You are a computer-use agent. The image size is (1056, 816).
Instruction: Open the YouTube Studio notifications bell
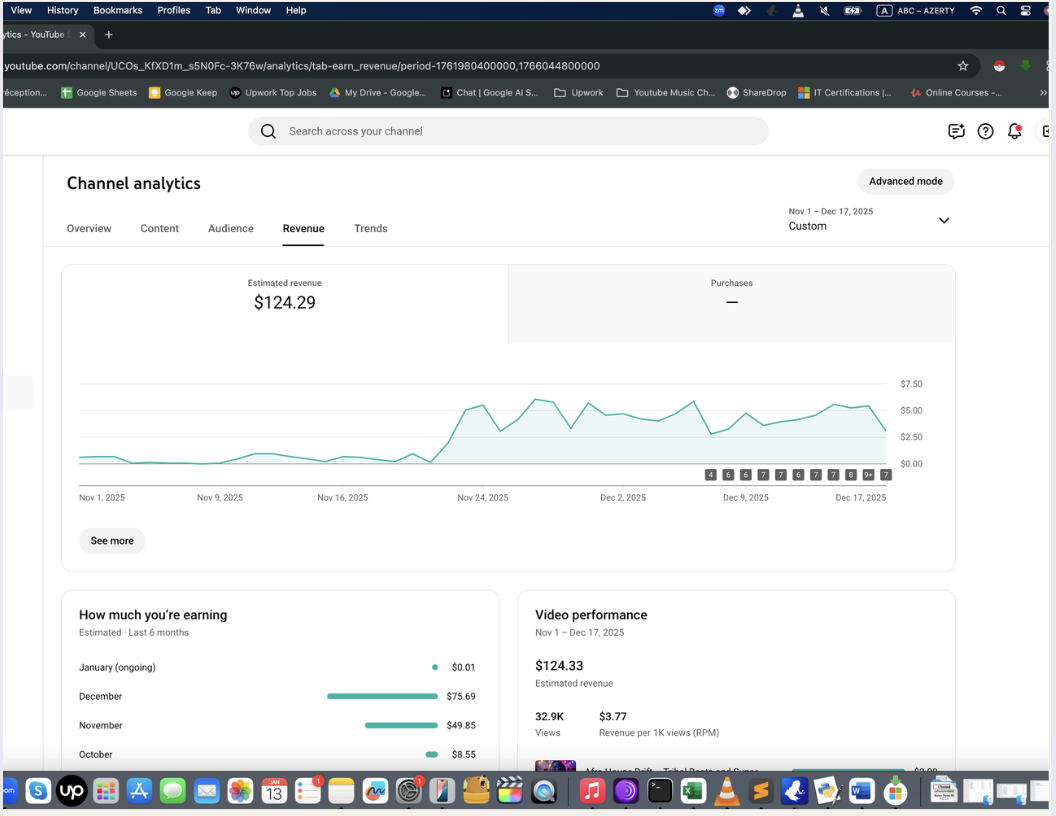click(x=1015, y=131)
